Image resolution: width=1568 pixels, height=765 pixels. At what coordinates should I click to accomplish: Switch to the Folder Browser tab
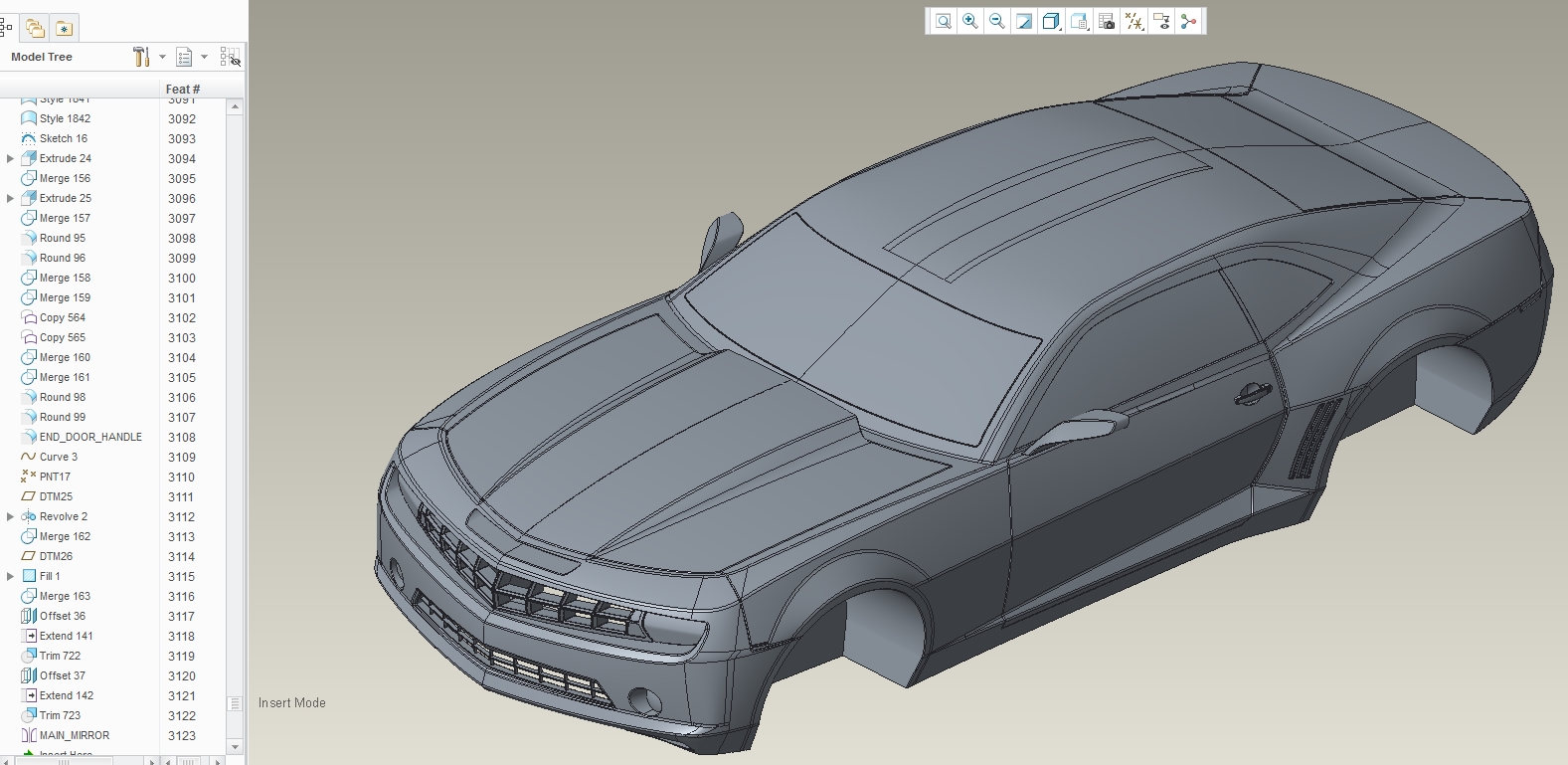click(36, 28)
